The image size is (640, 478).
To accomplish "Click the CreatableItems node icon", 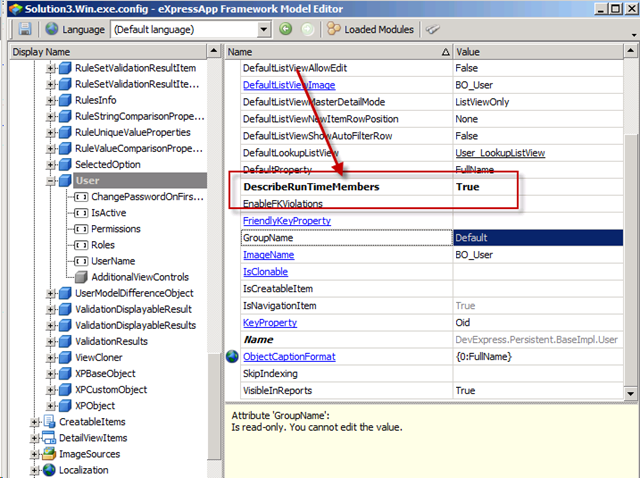I will point(49,422).
